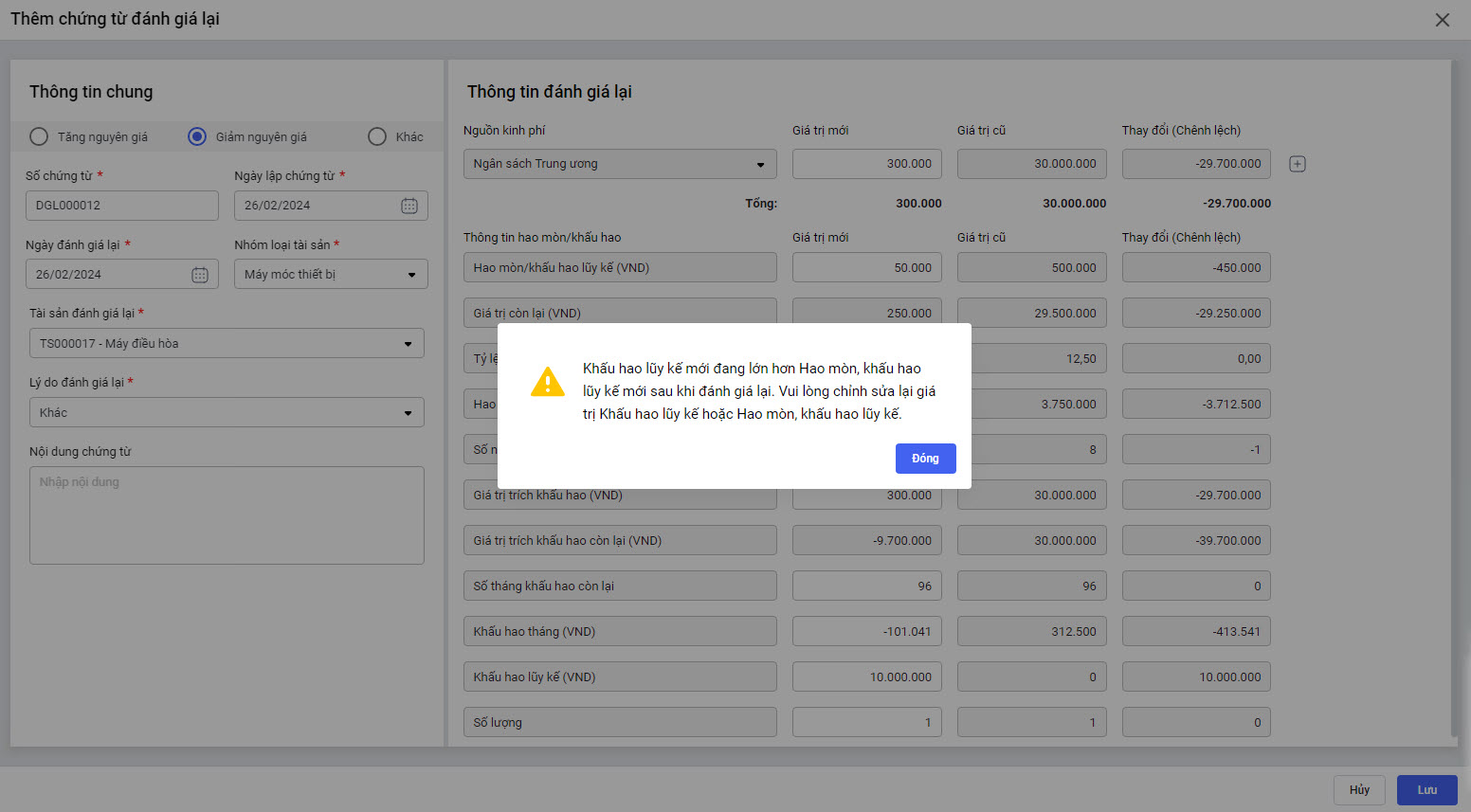Viewport: 1471px width, 812px height.
Task: Click the Đóng button in warning dialog
Action: 925,459
